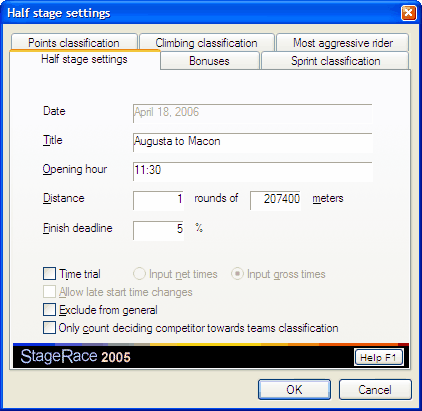The width and height of the screenshot is (422, 411).
Task: Click the 'Date' label
Action: (x=54, y=111)
